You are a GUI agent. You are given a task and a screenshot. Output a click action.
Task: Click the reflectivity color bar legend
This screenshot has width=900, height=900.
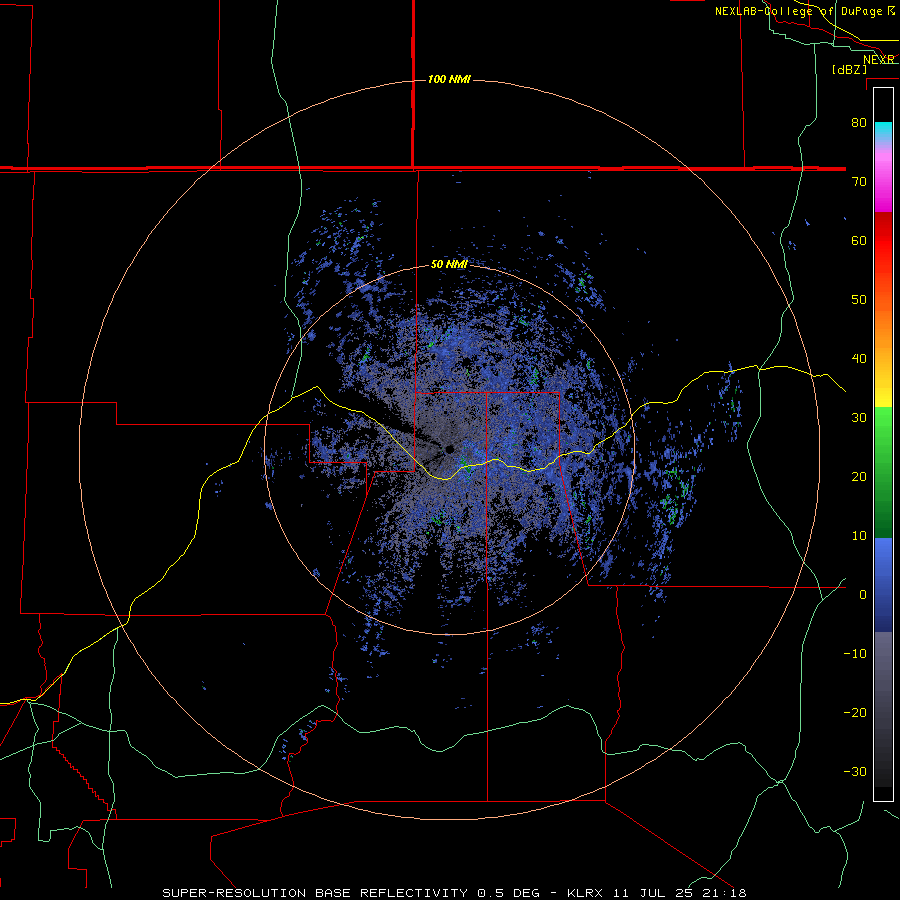[883, 444]
